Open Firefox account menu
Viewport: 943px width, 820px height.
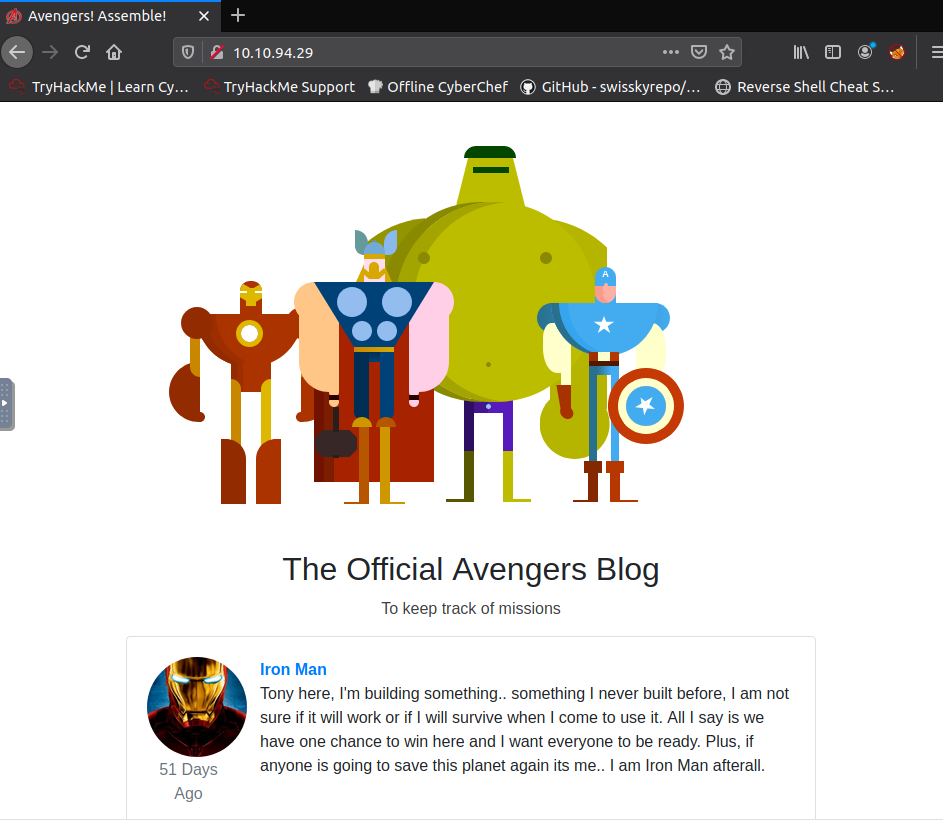[865, 52]
